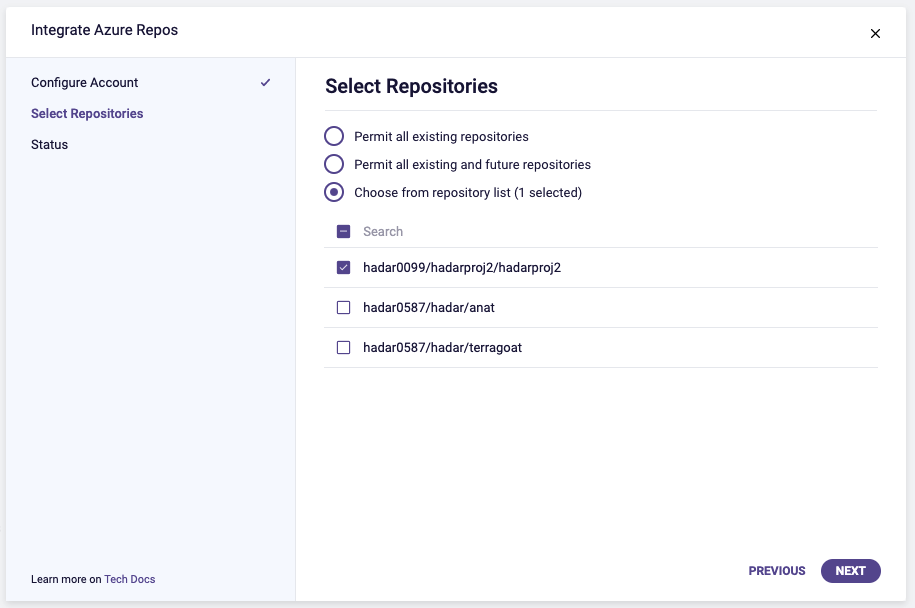Screen dimensions: 915x608
Task: Check the hadar0587/hadar/terragoat checkbox
Action: pyautogui.click(x=344, y=348)
